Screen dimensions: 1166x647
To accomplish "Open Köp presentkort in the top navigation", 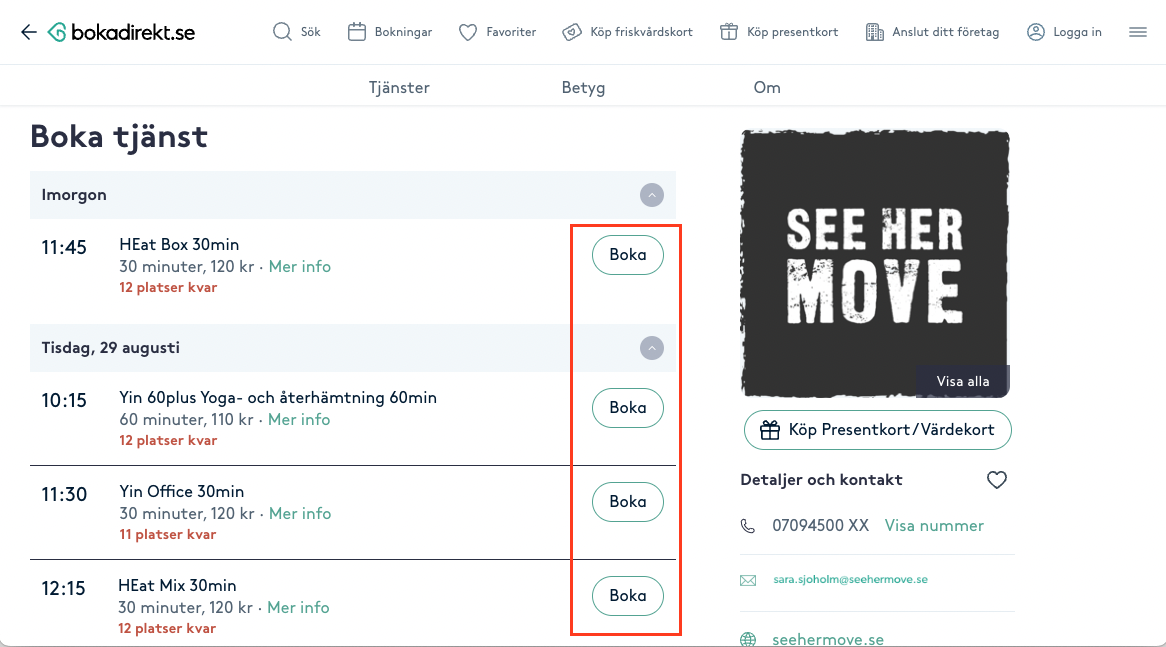I will (792, 32).
